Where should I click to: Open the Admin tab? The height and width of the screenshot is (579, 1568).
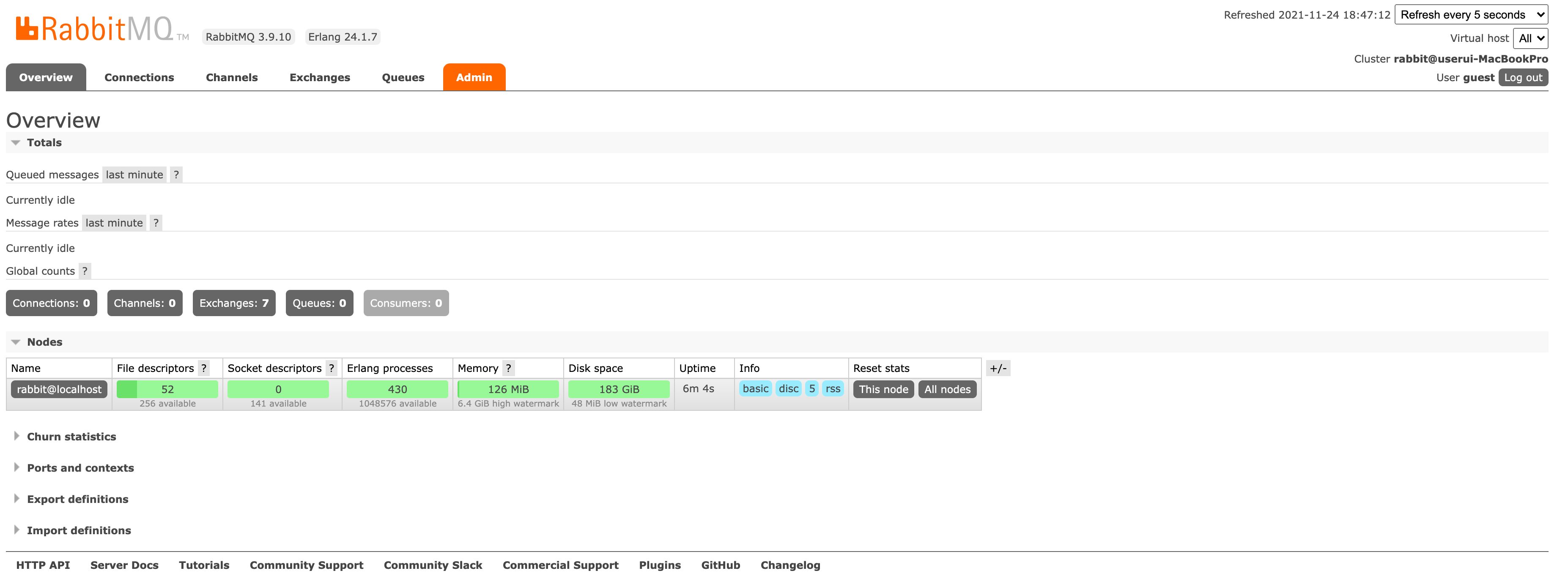(474, 77)
